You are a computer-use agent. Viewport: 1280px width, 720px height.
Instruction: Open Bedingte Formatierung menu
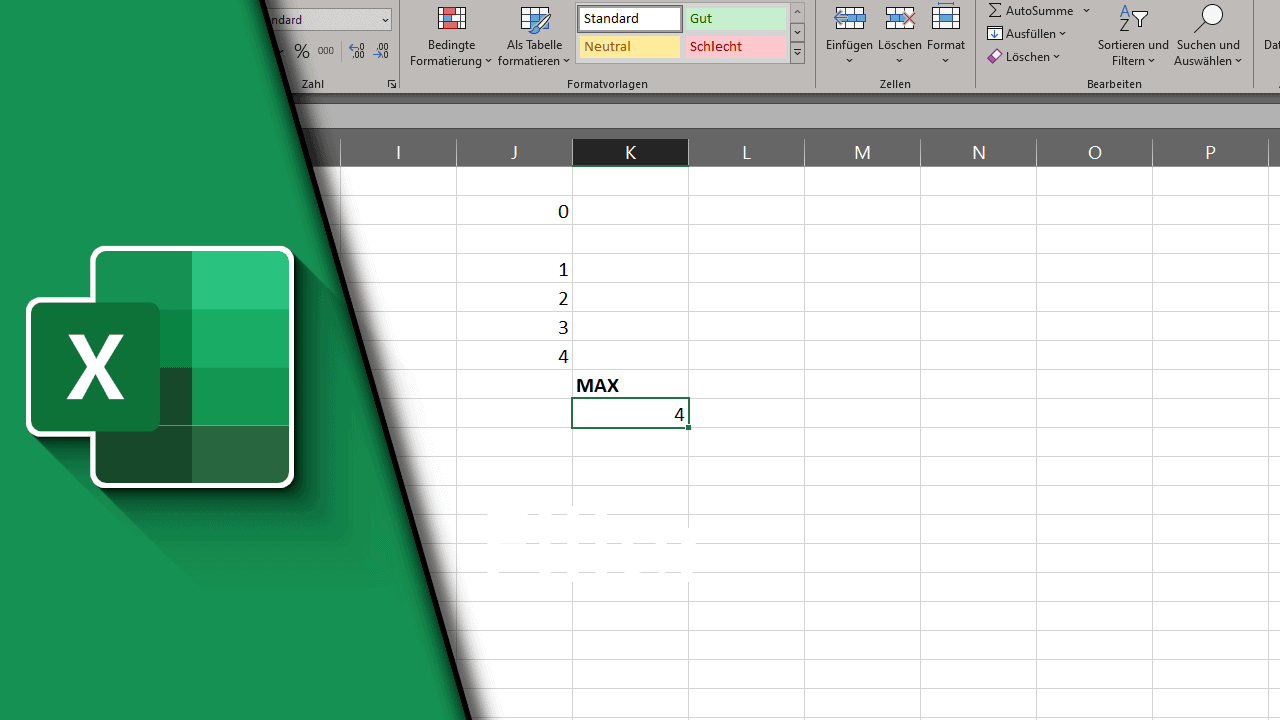click(x=451, y=37)
